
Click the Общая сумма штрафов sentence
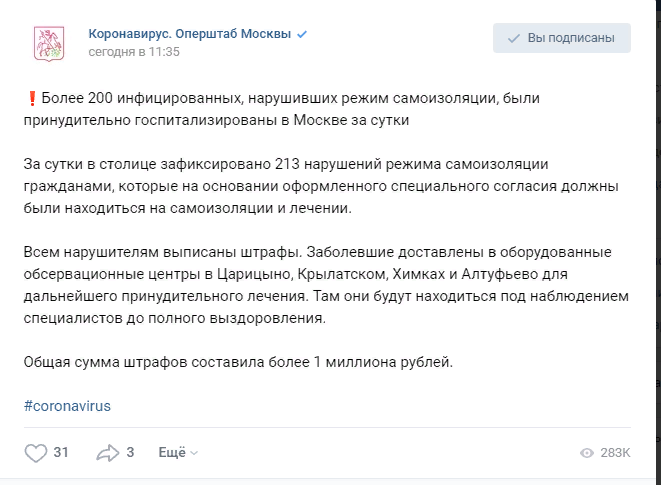(238, 362)
